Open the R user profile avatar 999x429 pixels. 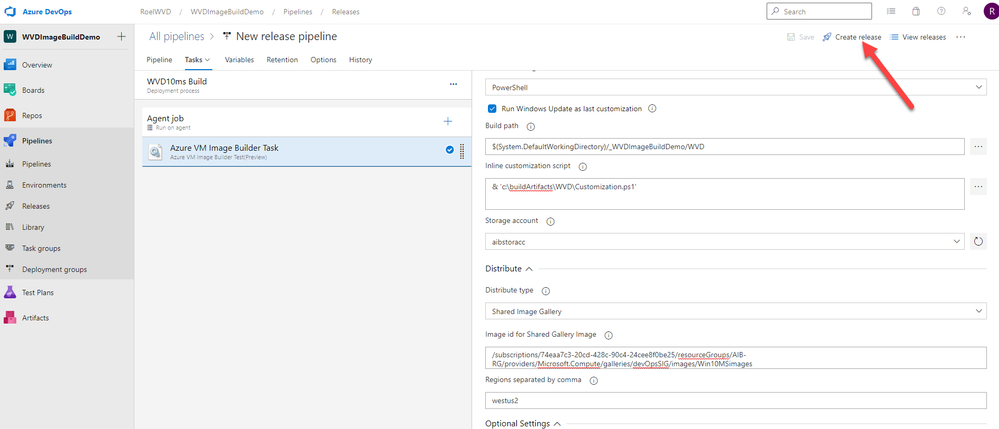coord(989,11)
